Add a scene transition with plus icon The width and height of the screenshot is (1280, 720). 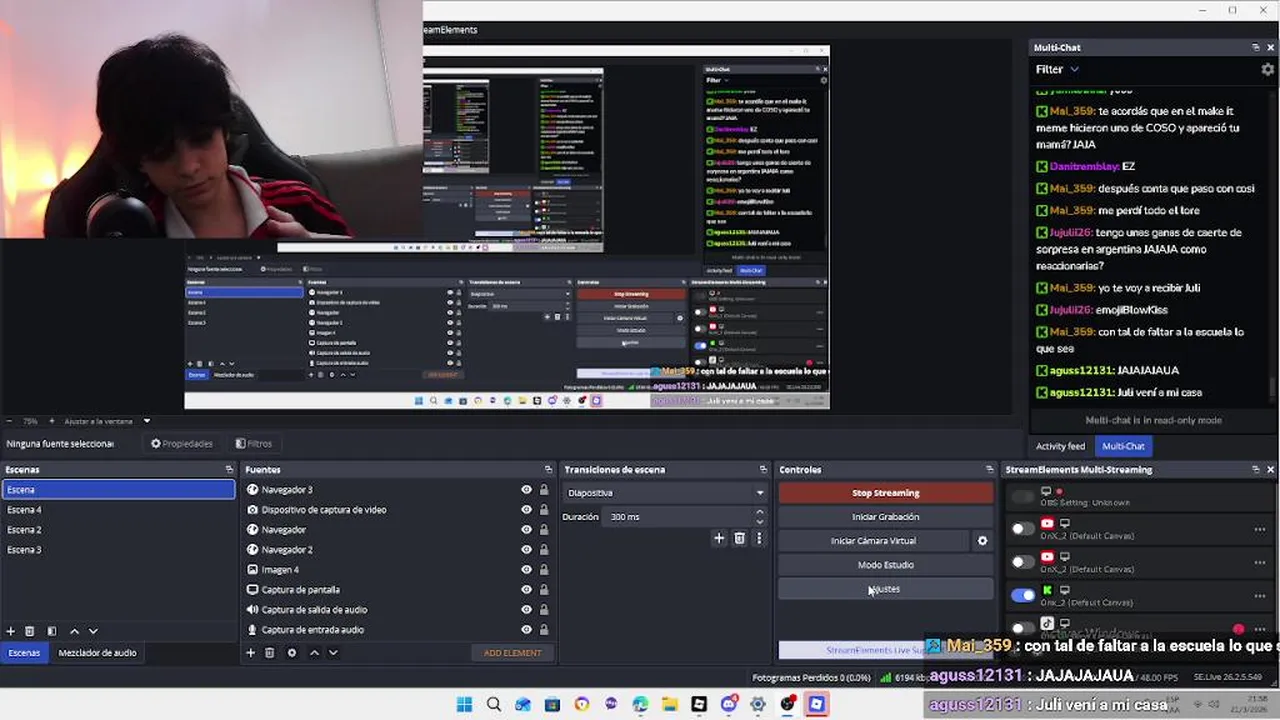[x=719, y=538]
